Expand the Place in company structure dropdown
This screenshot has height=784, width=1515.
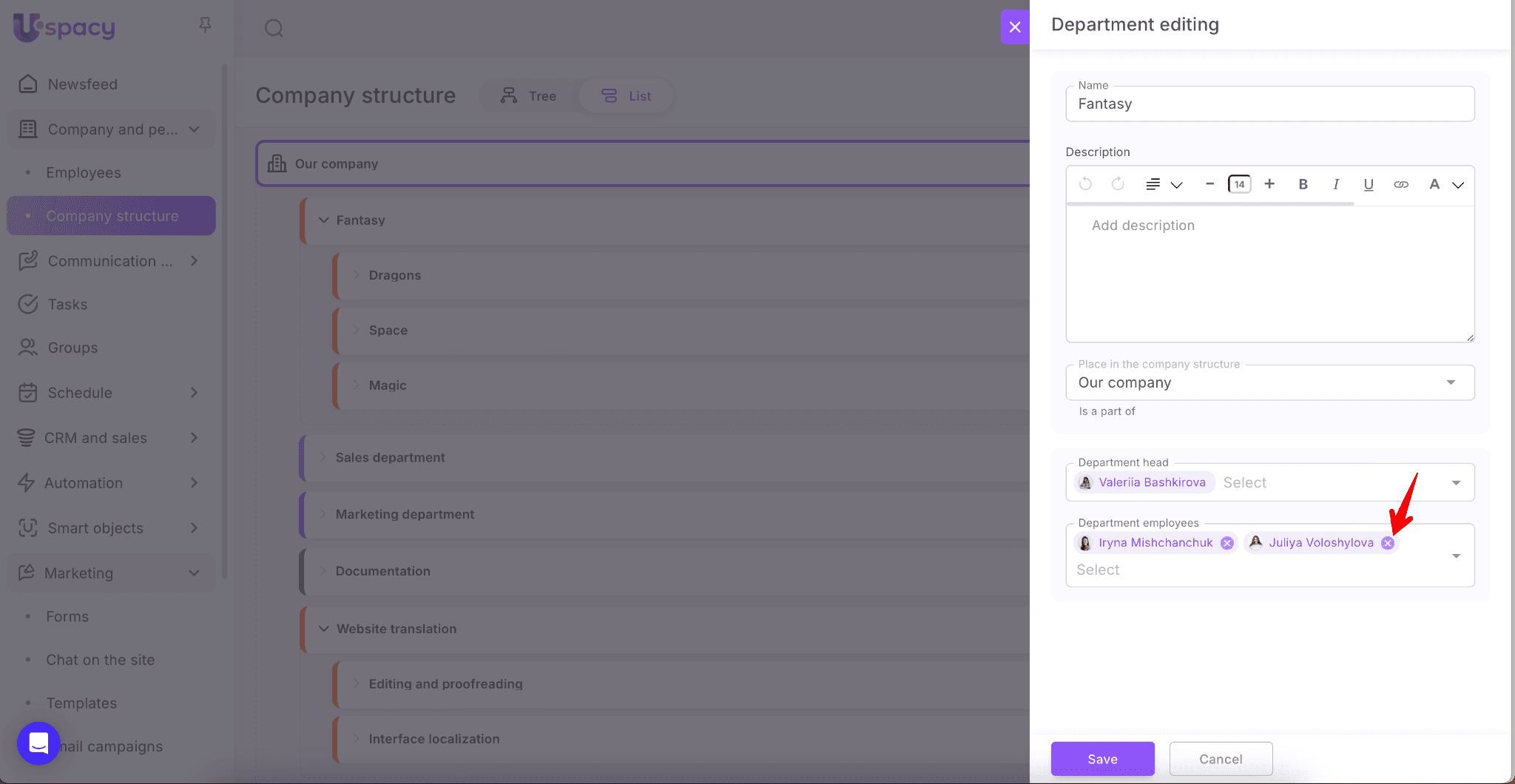pos(1451,382)
